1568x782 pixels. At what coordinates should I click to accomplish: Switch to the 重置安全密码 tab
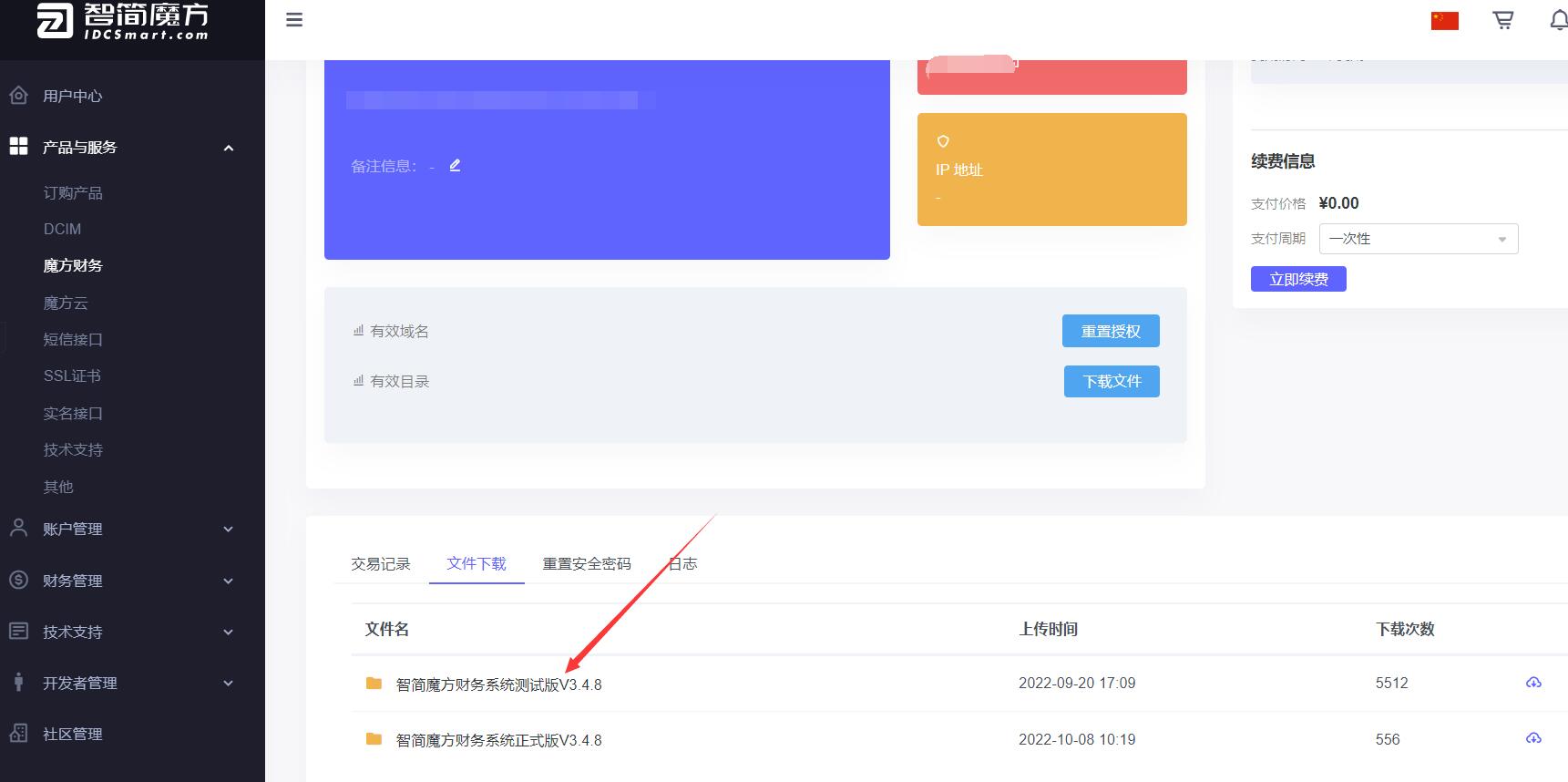point(587,564)
